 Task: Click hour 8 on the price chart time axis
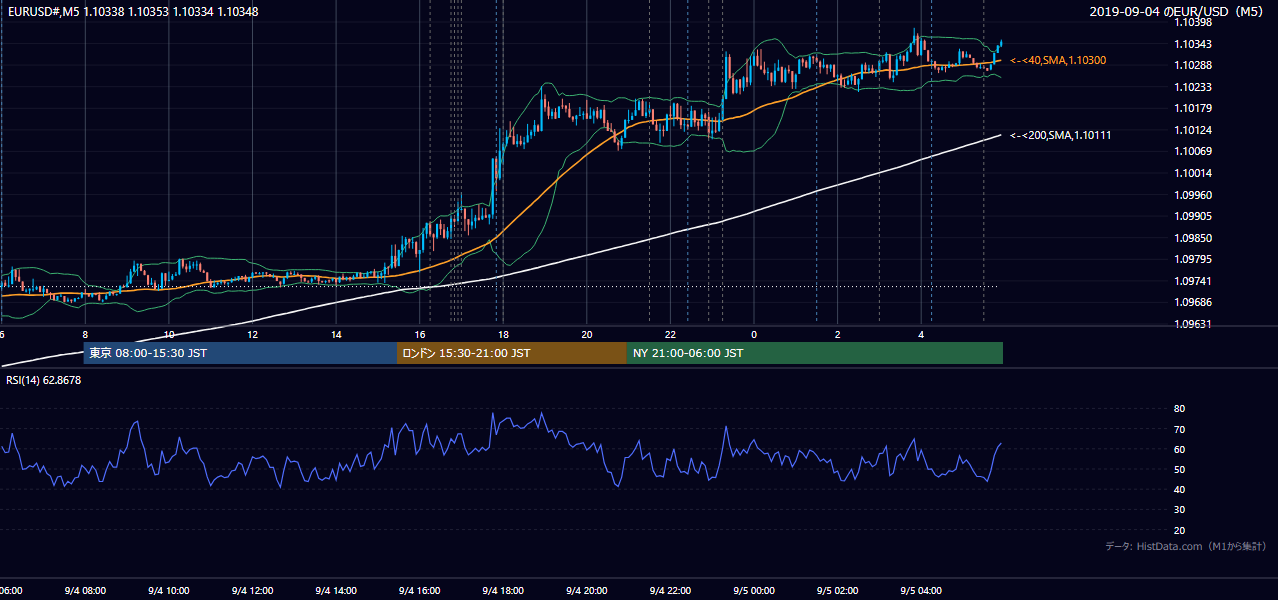85,335
